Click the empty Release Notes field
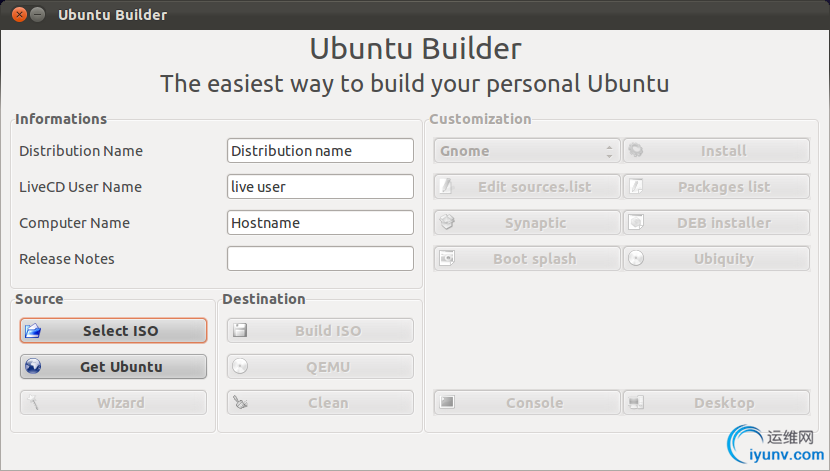 tap(320, 259)
